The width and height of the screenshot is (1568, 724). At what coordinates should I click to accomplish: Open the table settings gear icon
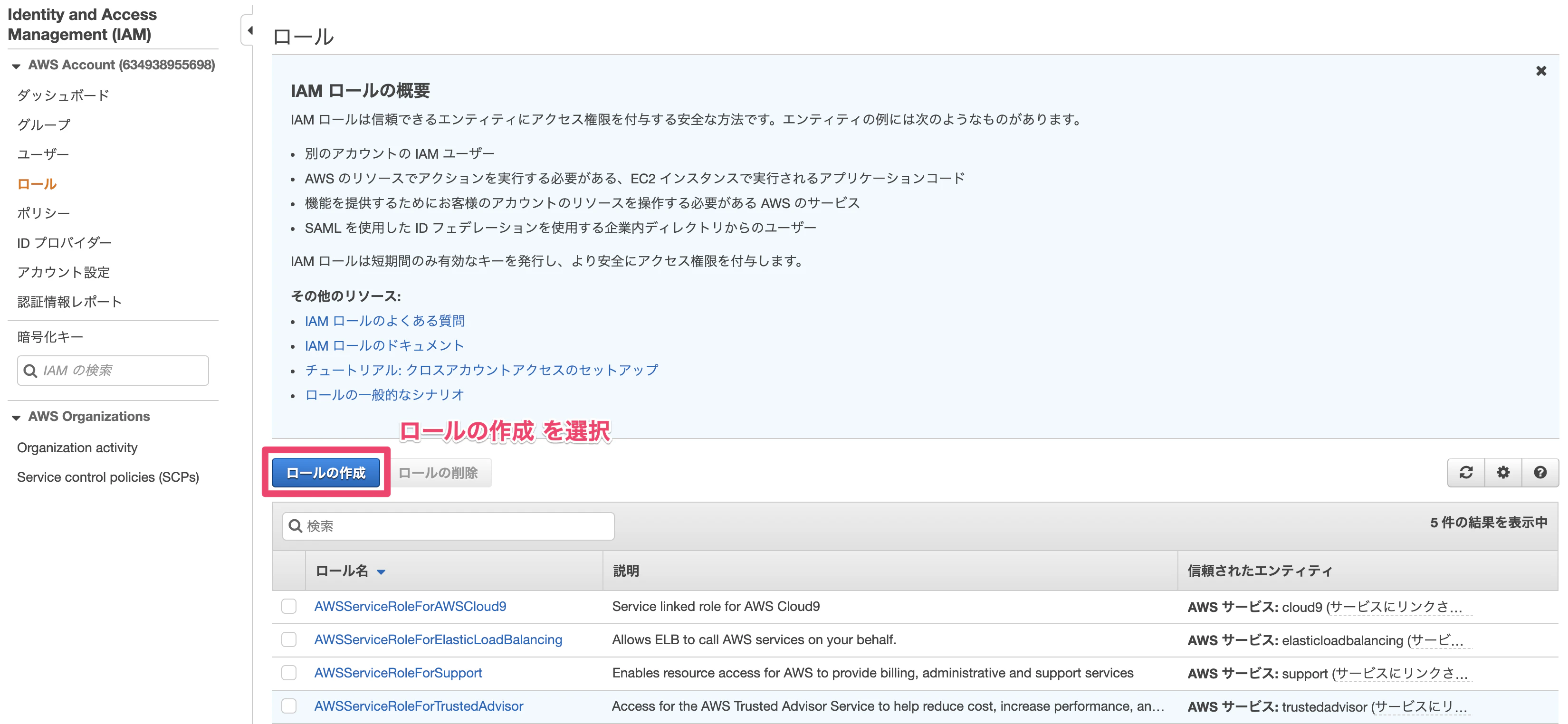point(1503,472)
